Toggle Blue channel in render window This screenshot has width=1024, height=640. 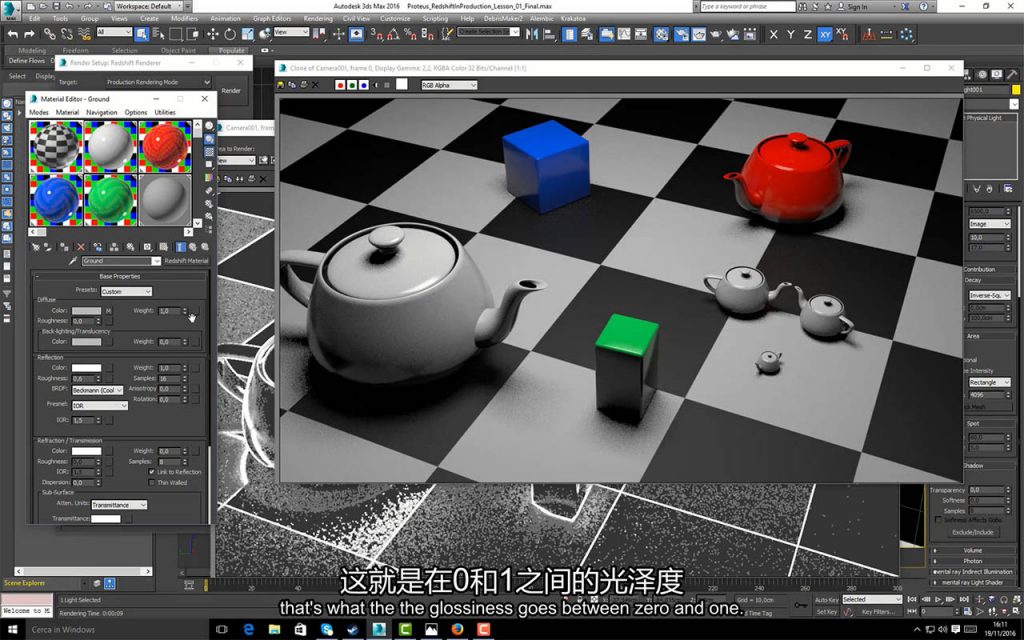pos(363,85)
